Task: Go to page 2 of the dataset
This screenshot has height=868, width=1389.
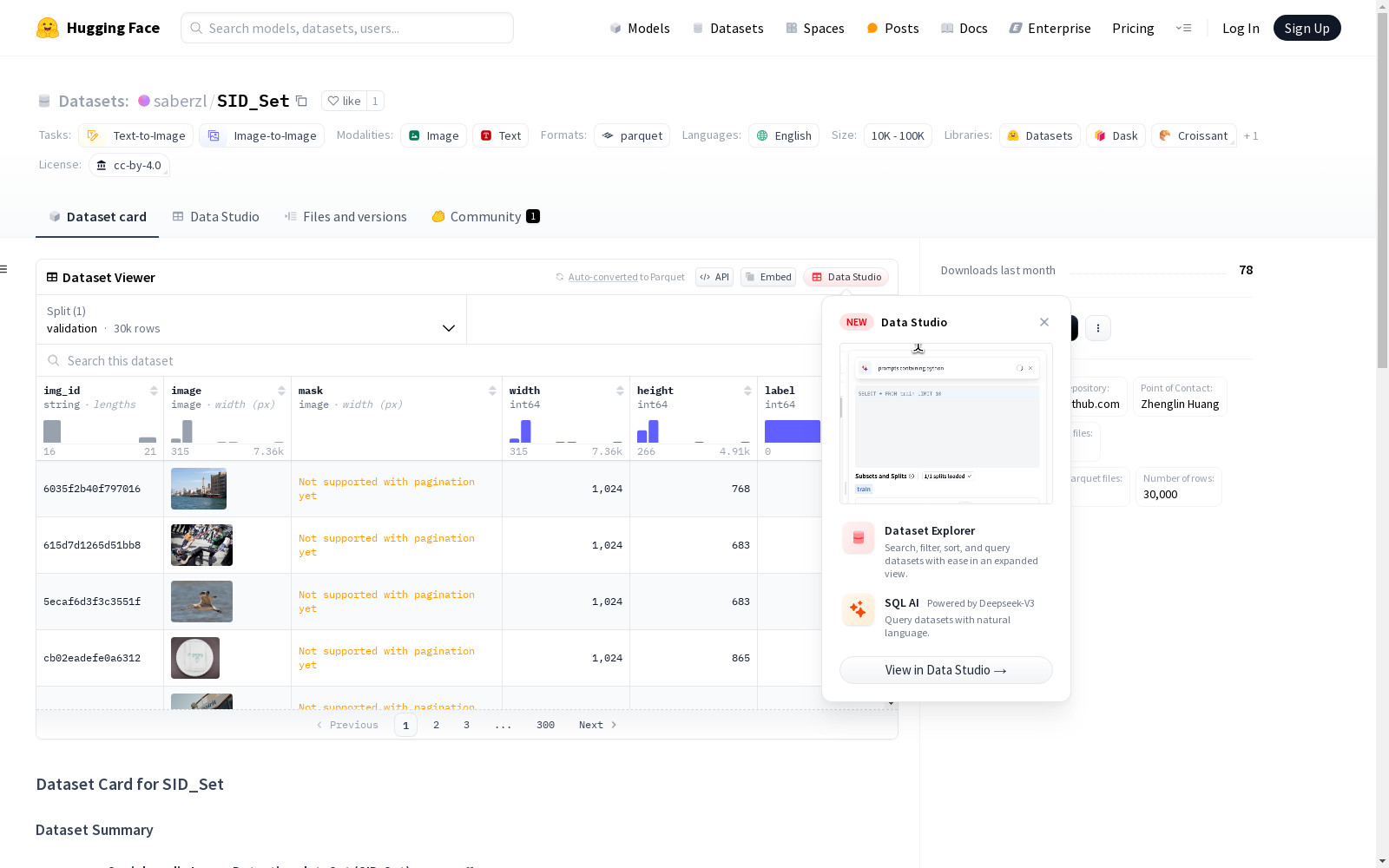Action: click(436, 725)
